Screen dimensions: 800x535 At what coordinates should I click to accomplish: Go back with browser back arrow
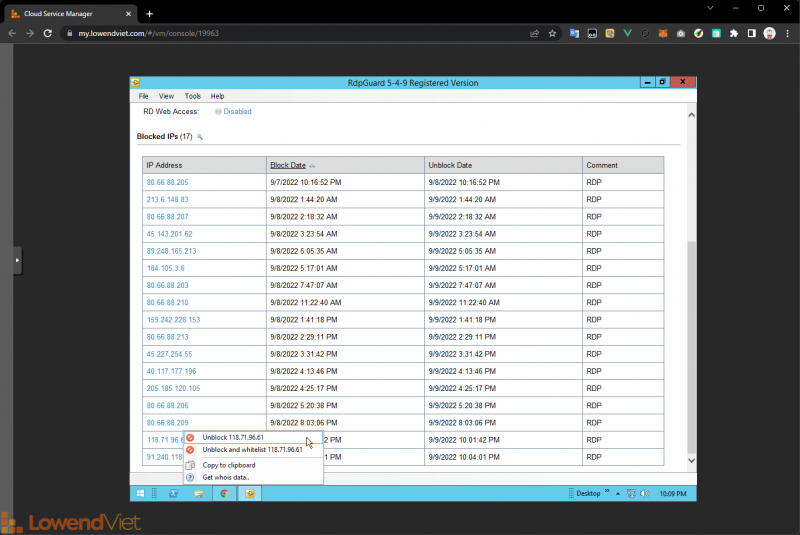[12, 33]
